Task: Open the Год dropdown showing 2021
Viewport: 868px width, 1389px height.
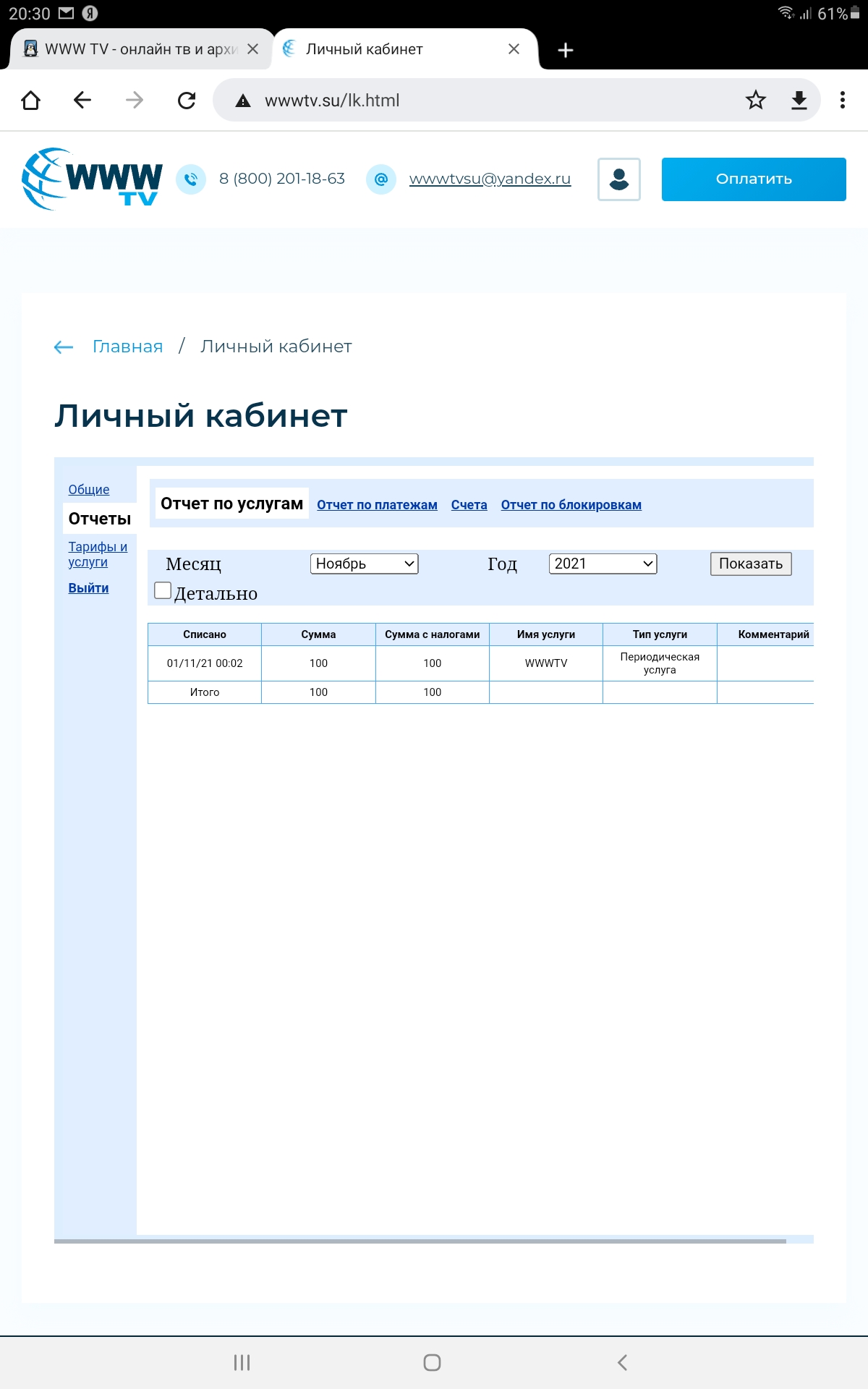Action: click(603, 564)
